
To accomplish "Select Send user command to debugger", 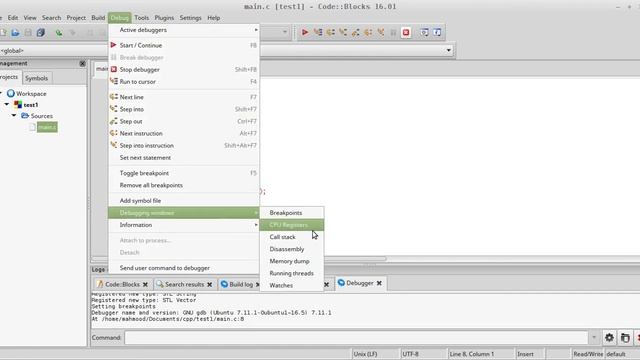I will (184, 268).
